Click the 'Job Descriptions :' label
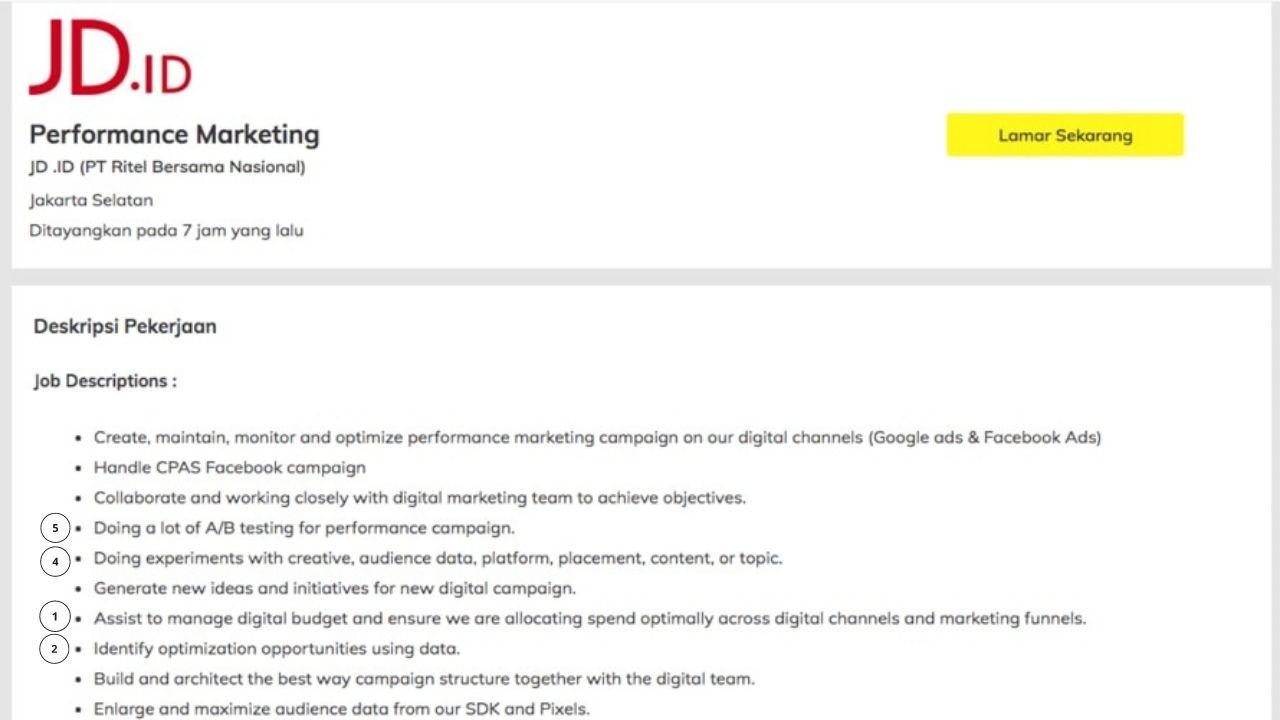Image resolution: width=1280 pixels, height=720 pixels. coord(105,381)
